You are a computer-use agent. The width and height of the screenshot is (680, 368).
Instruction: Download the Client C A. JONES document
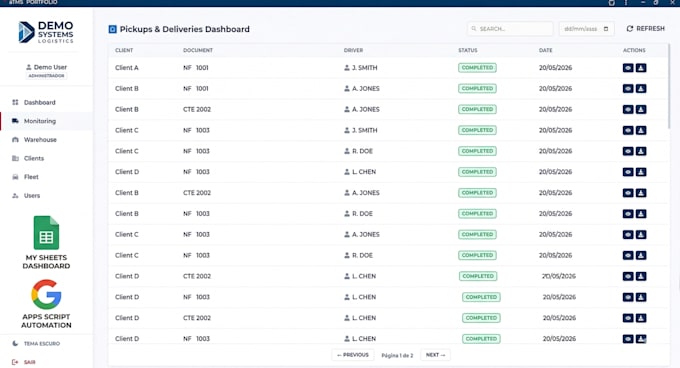pos(641,234)
